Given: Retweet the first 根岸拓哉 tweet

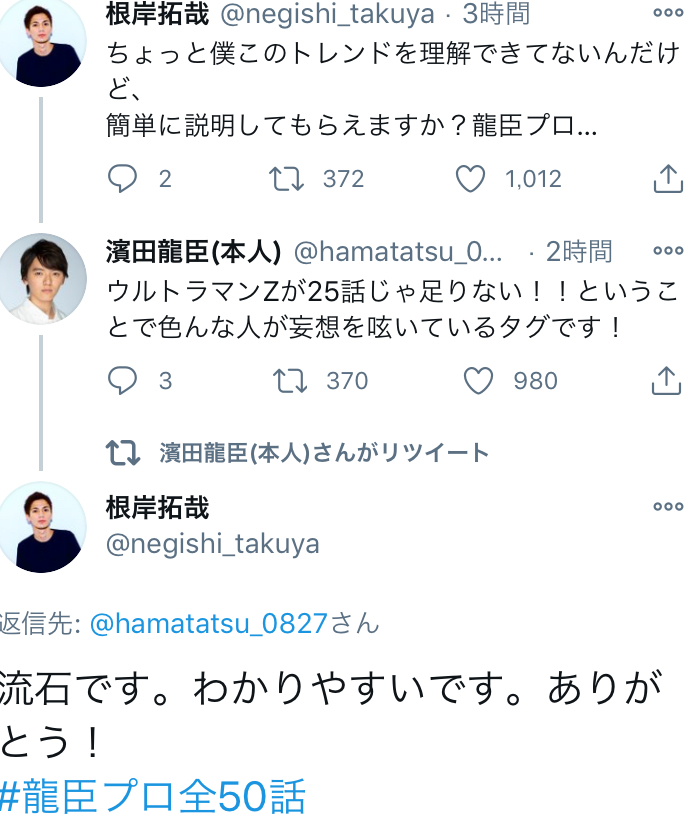Looking at the screenshot, I should pyautogui.click(x=288, y=179).
